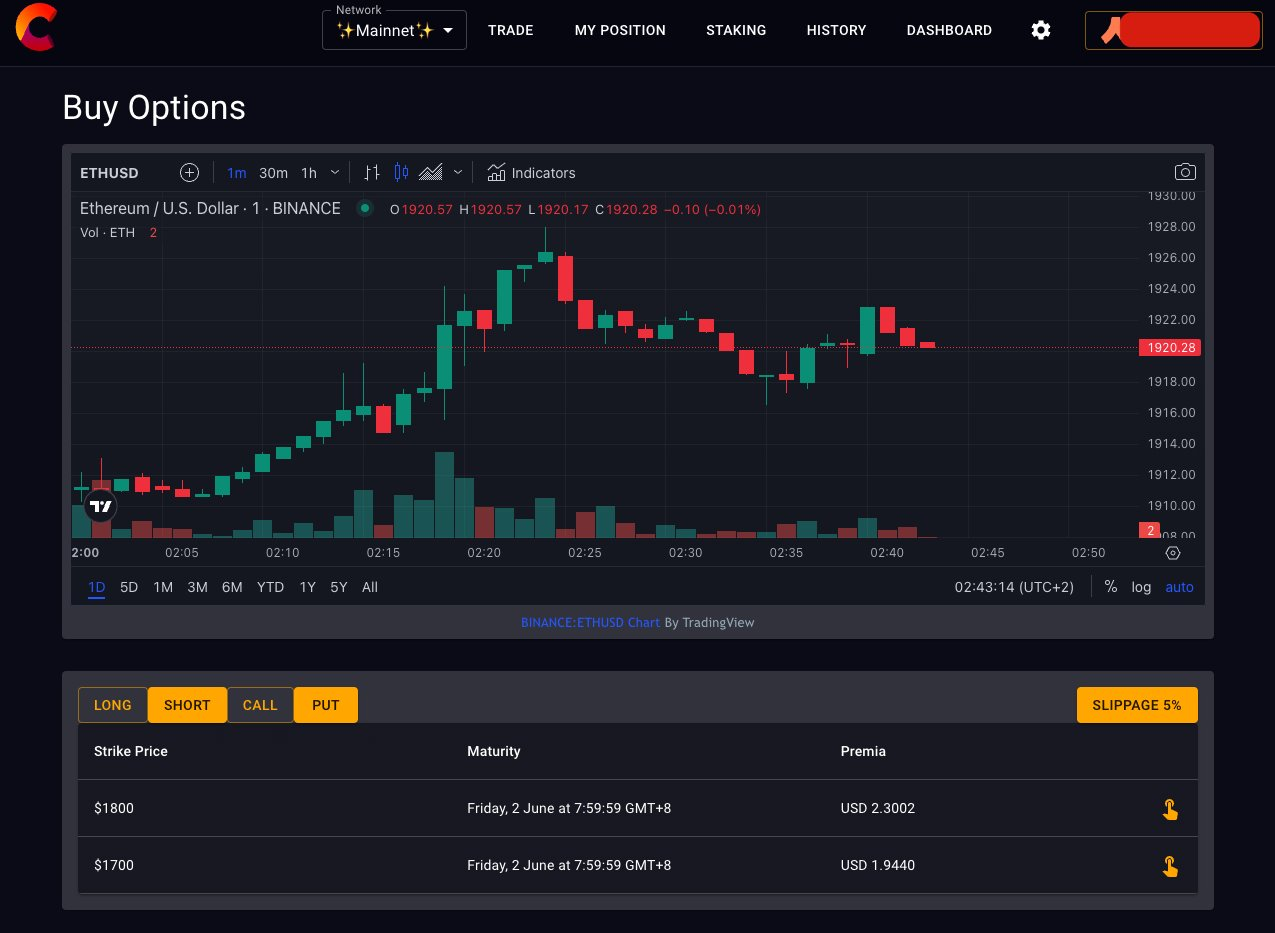Image resolution: width=1275 pixels, height=933 pixels.
Task: Open chart settings gear below price axis
Action: [x=1173, y=553]
